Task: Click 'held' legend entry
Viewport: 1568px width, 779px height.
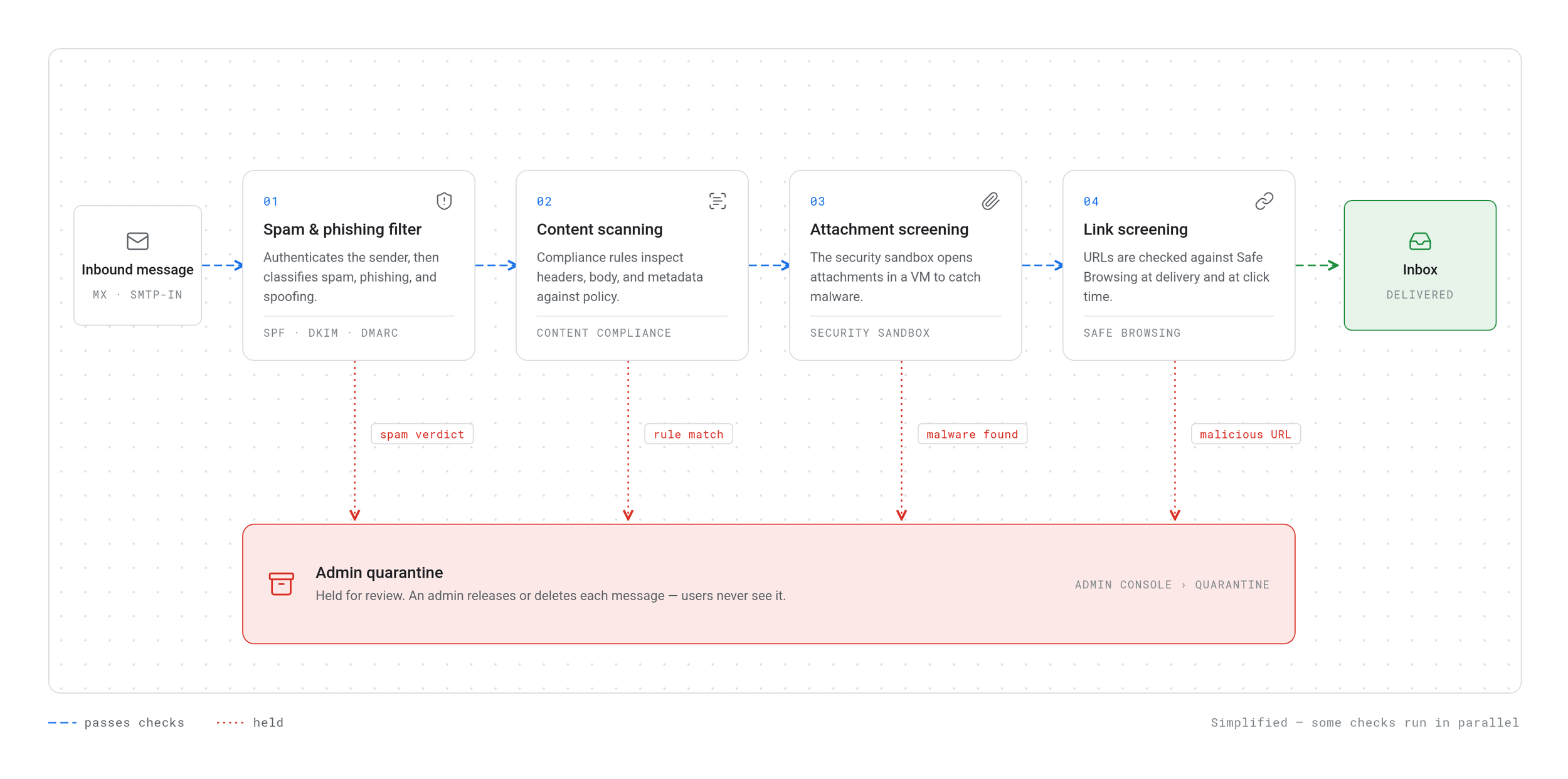Action: pyautogui.click(x=250, y=723)
